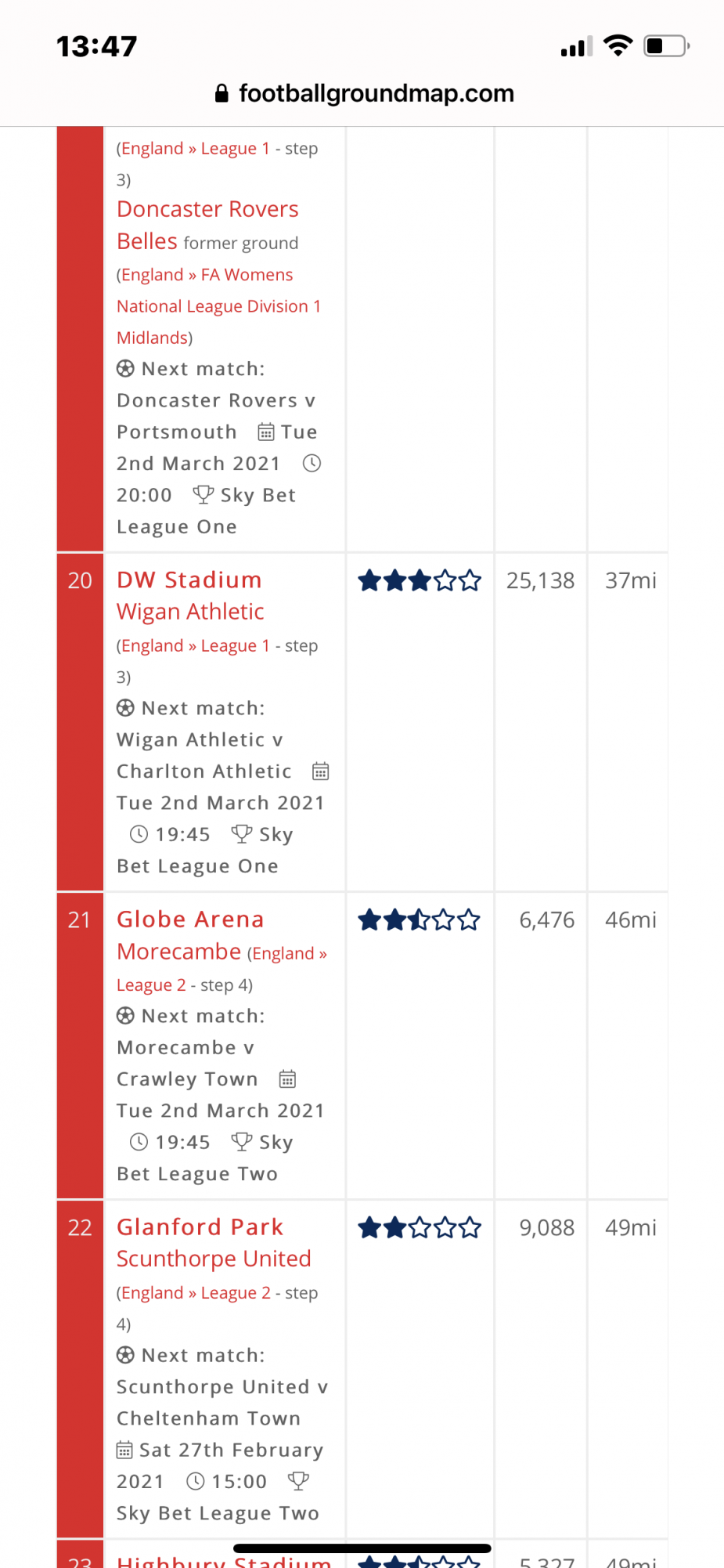Click the clock icon before 15:00 Scunthorpe match
The width and height of the screenshot is (724, 1568).
pyautogui.click(x=196, y=1481)
